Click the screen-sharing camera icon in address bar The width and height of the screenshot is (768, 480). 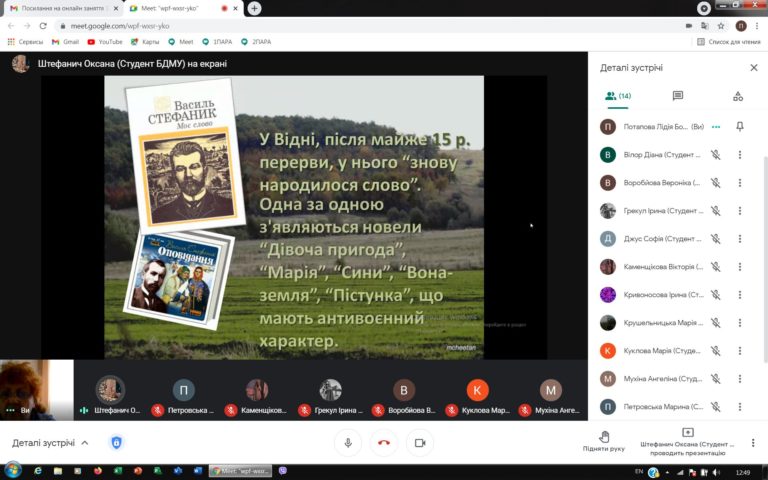(689, 26)
